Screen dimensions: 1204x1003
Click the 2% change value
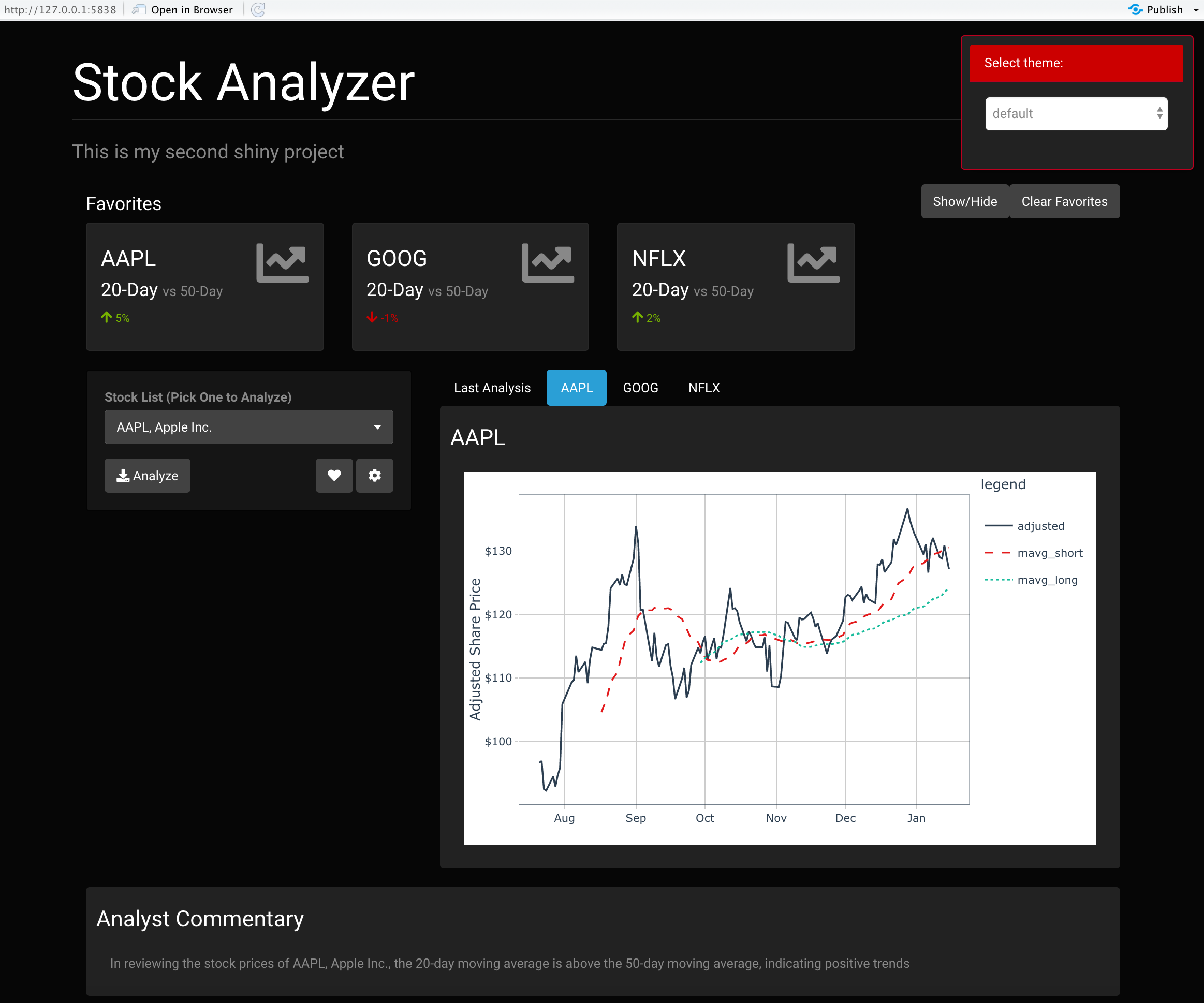point(654,318)
